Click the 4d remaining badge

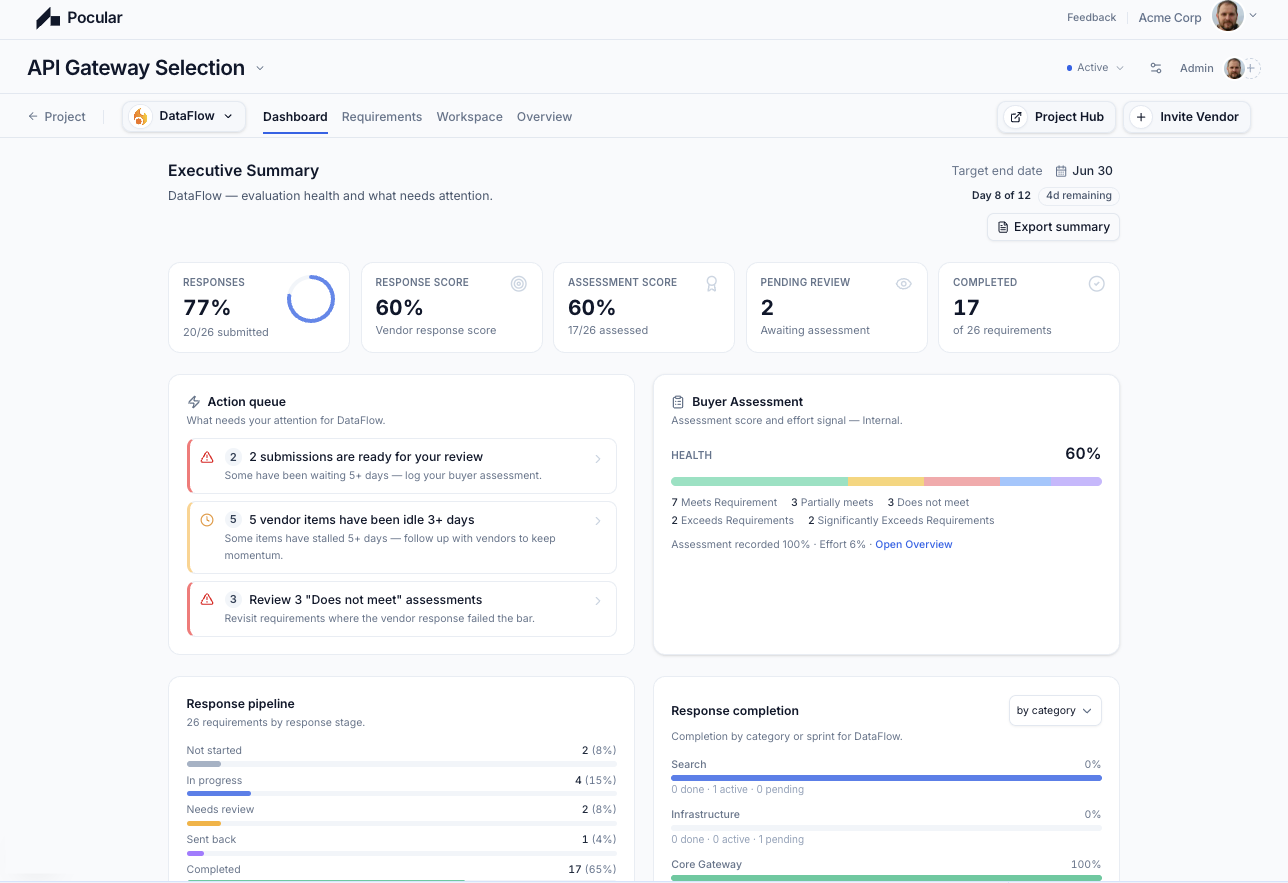pyautogui.click(x=1079, y=196)
